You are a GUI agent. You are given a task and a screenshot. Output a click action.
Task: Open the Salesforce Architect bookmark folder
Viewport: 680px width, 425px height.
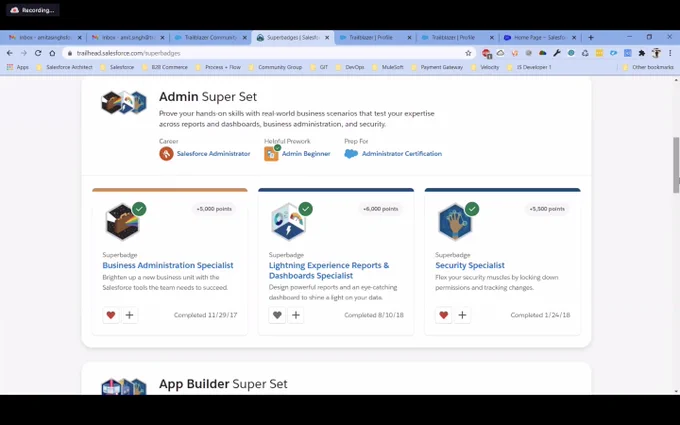(64, 67)
